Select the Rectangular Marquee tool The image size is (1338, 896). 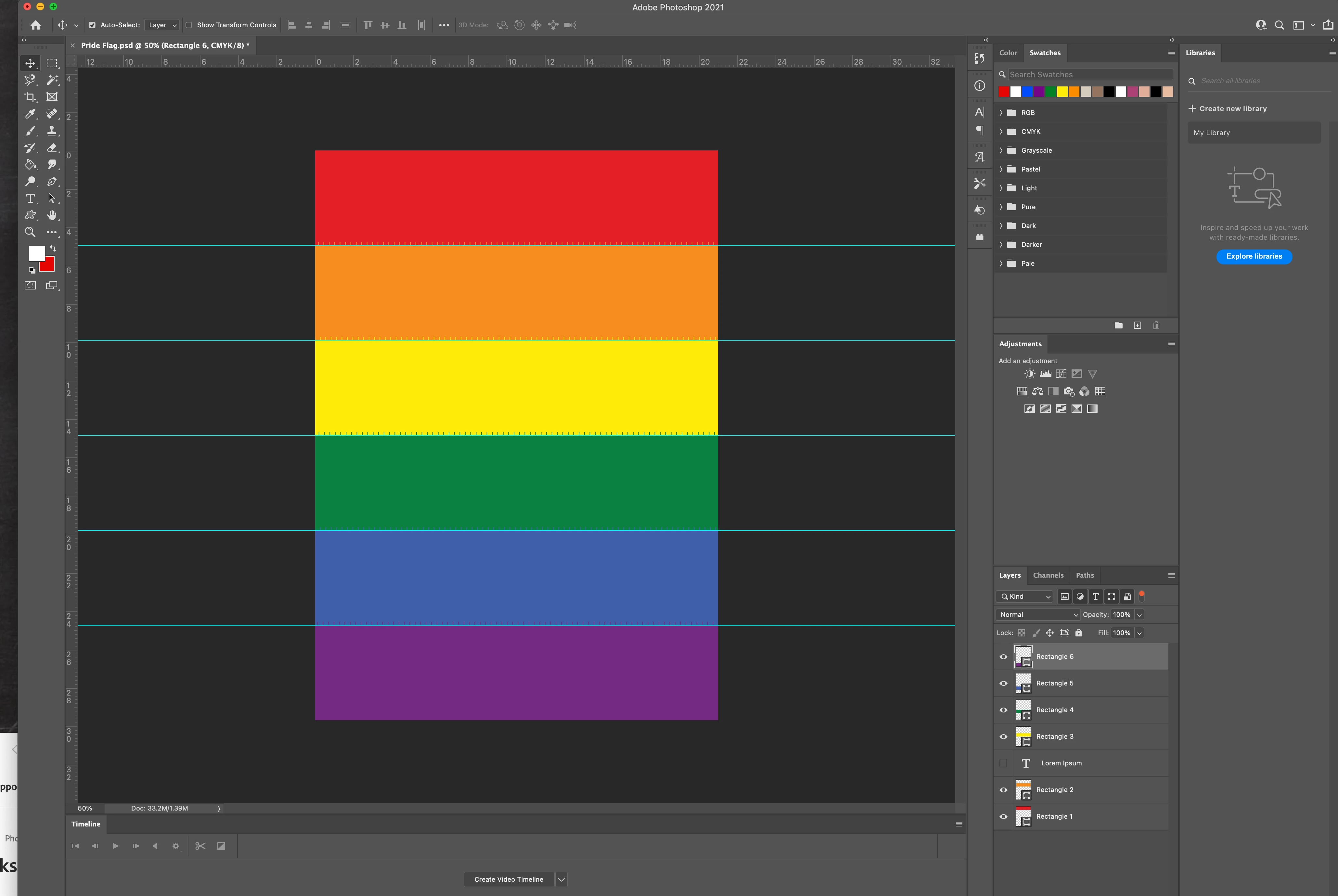(52, 63)
